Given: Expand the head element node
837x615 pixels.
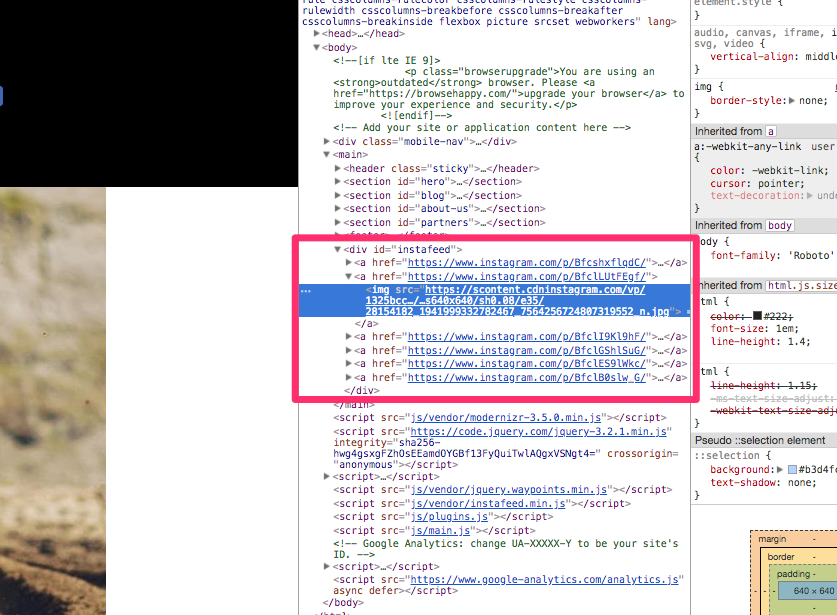Looking at the screenshot, I should tap(317, 34).
